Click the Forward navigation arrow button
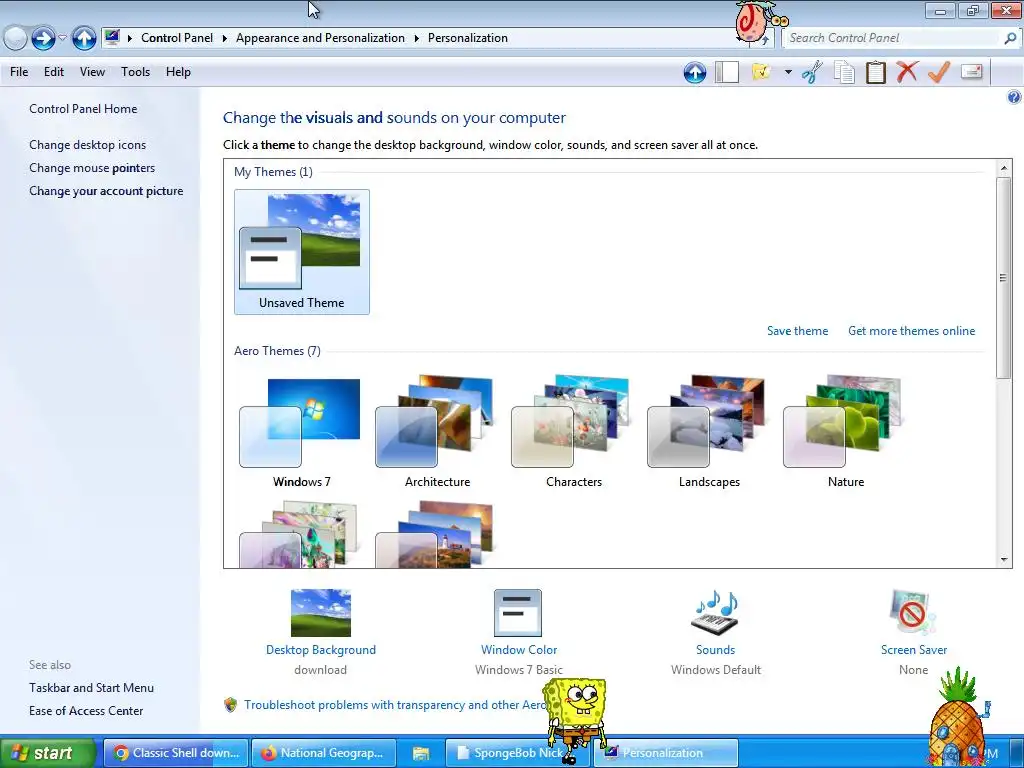Image resolution: width=1024 pixels, height=768 pixels. pyautogui.click(x=43, y=39)
